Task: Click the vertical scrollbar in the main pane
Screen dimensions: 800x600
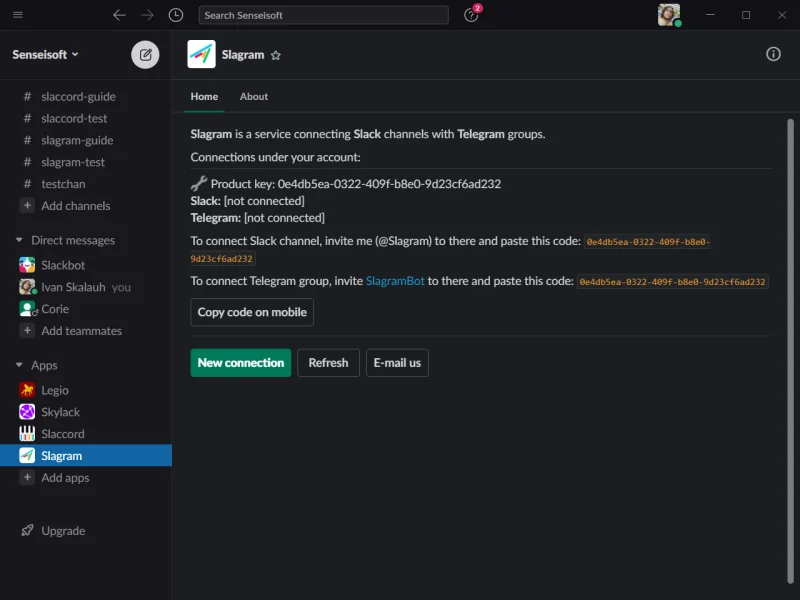Action: (x=790, y=351)
